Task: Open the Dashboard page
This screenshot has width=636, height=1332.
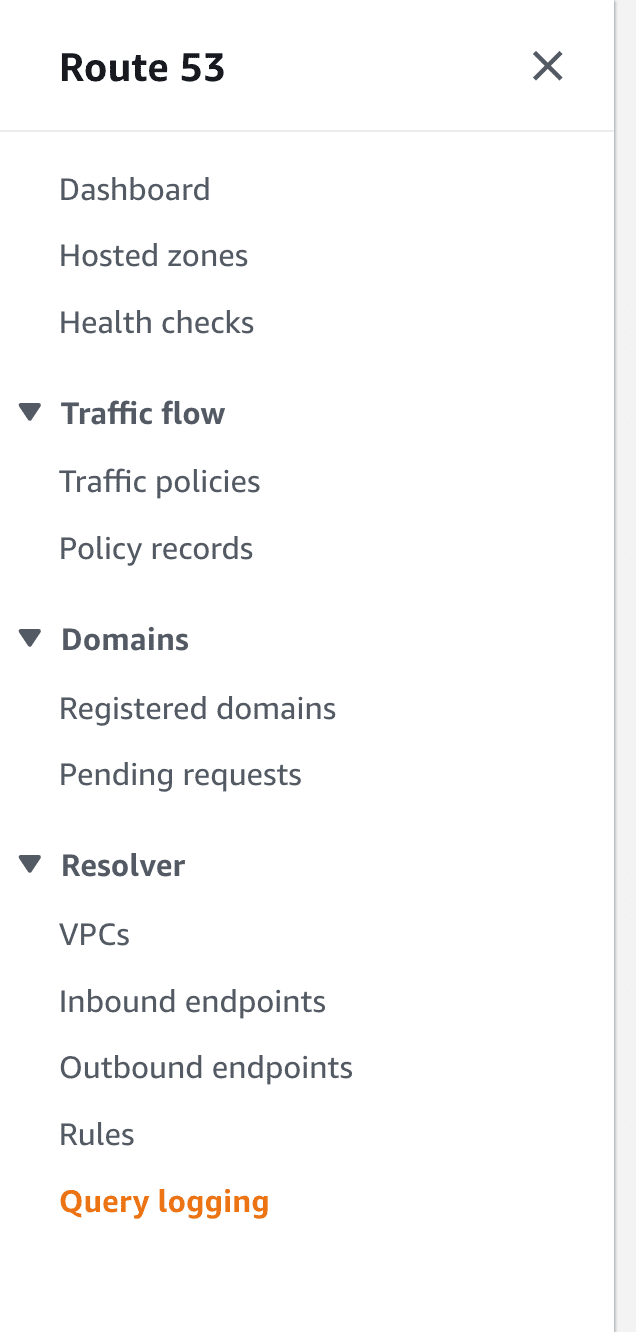Action: pyautogui.click(x=135, y=189)
